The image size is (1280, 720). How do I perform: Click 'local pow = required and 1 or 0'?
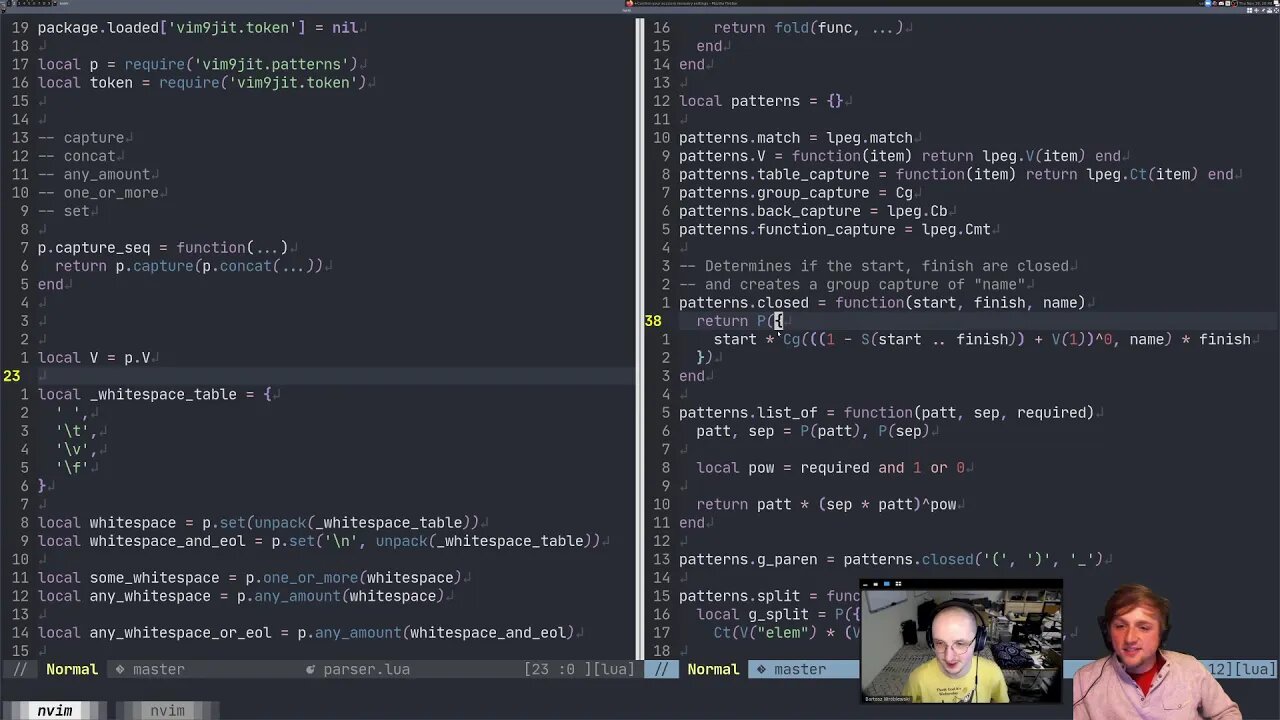tap(830, 468)
